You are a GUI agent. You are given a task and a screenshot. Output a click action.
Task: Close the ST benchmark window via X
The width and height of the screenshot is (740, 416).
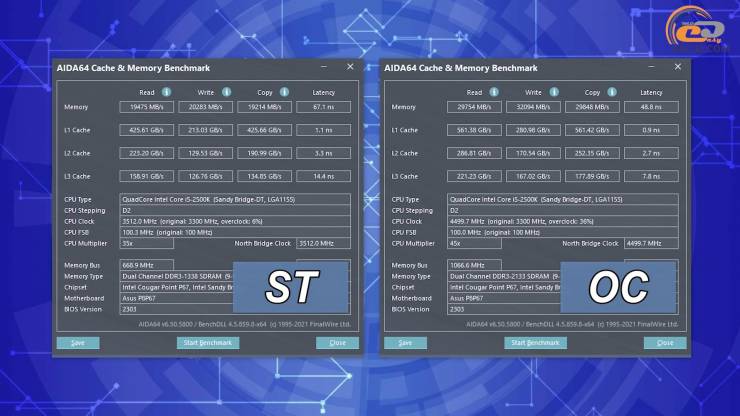click(x=350, y=67)
